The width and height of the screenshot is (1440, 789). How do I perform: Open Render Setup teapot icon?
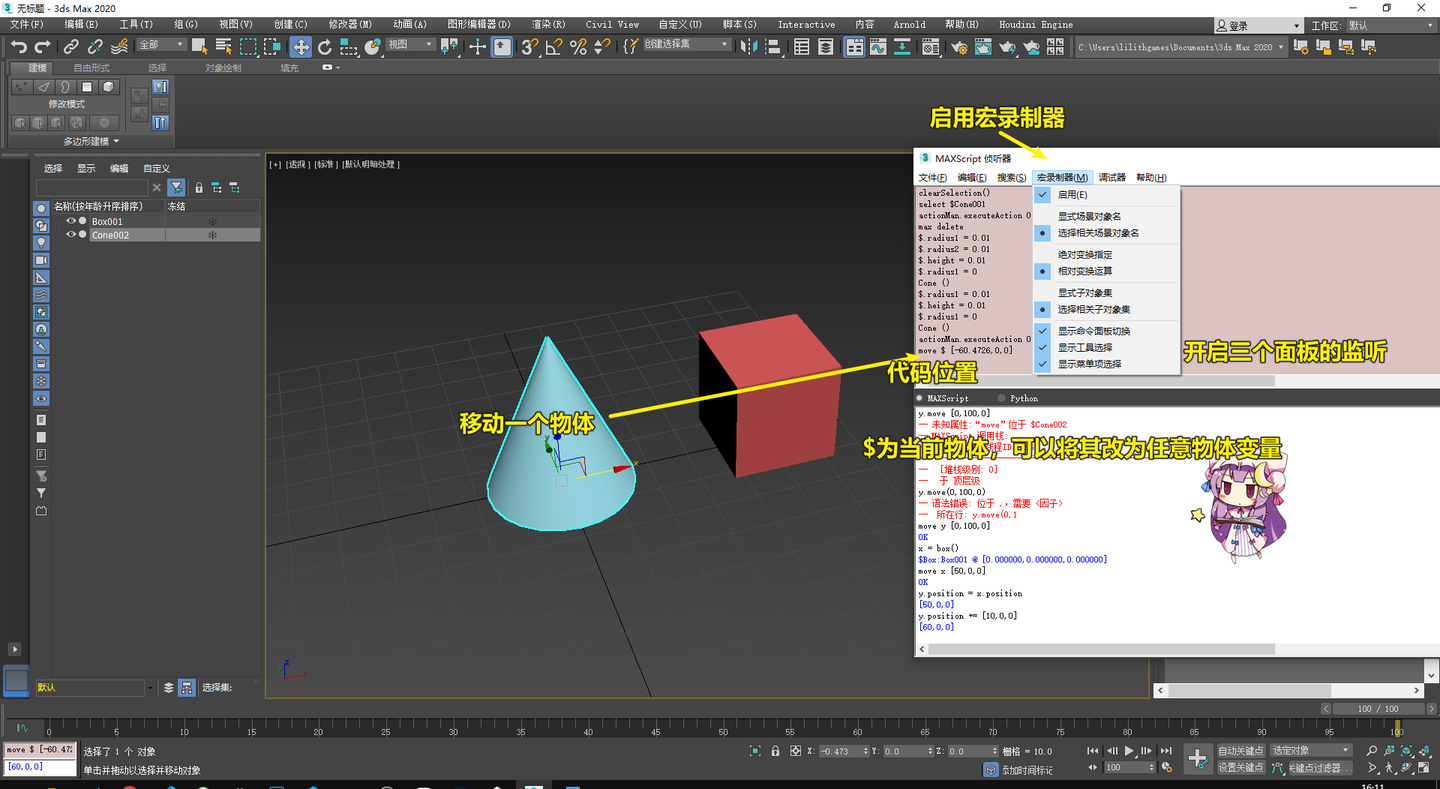959,46
